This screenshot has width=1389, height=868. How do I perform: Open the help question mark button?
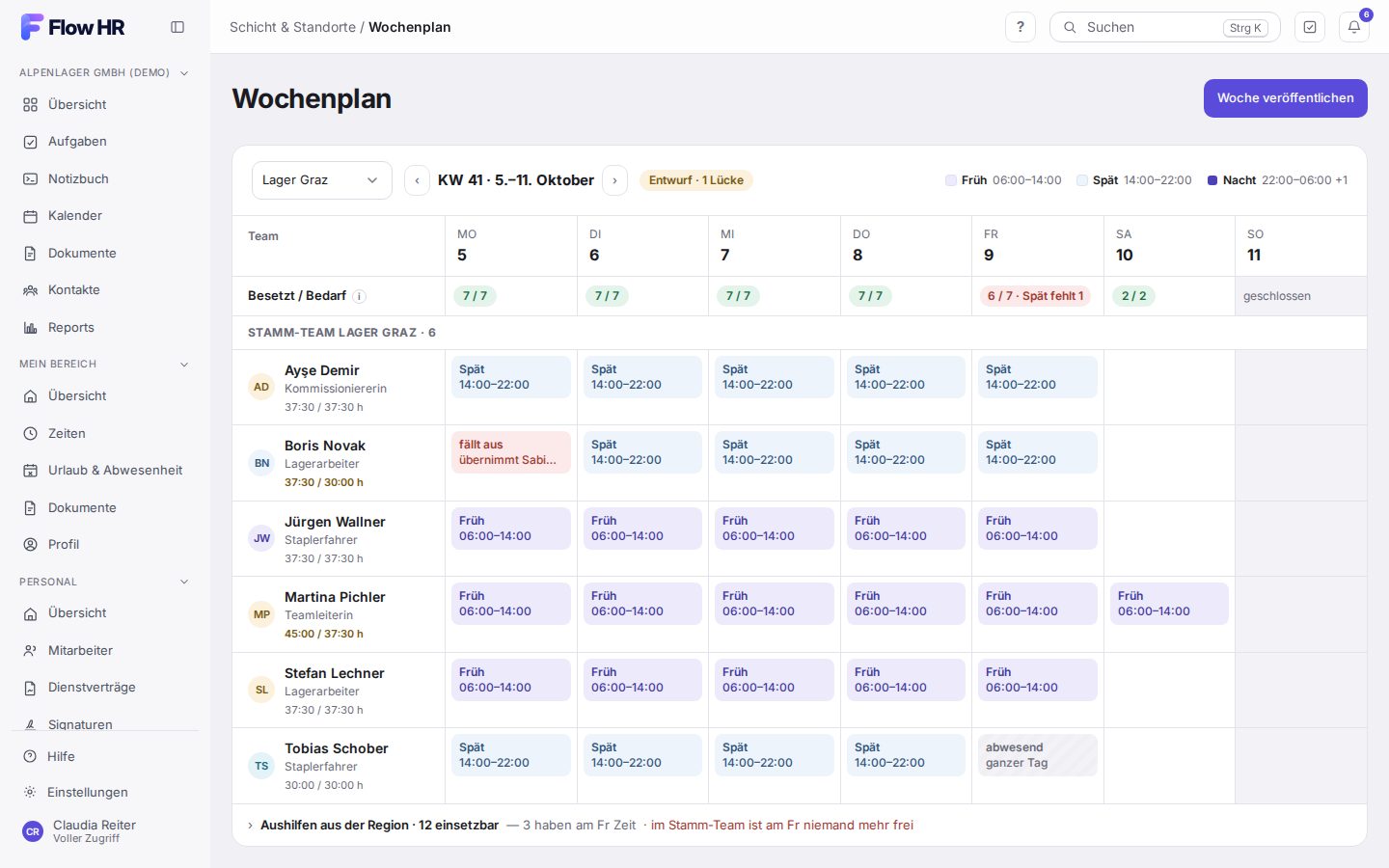[1021, 27]
